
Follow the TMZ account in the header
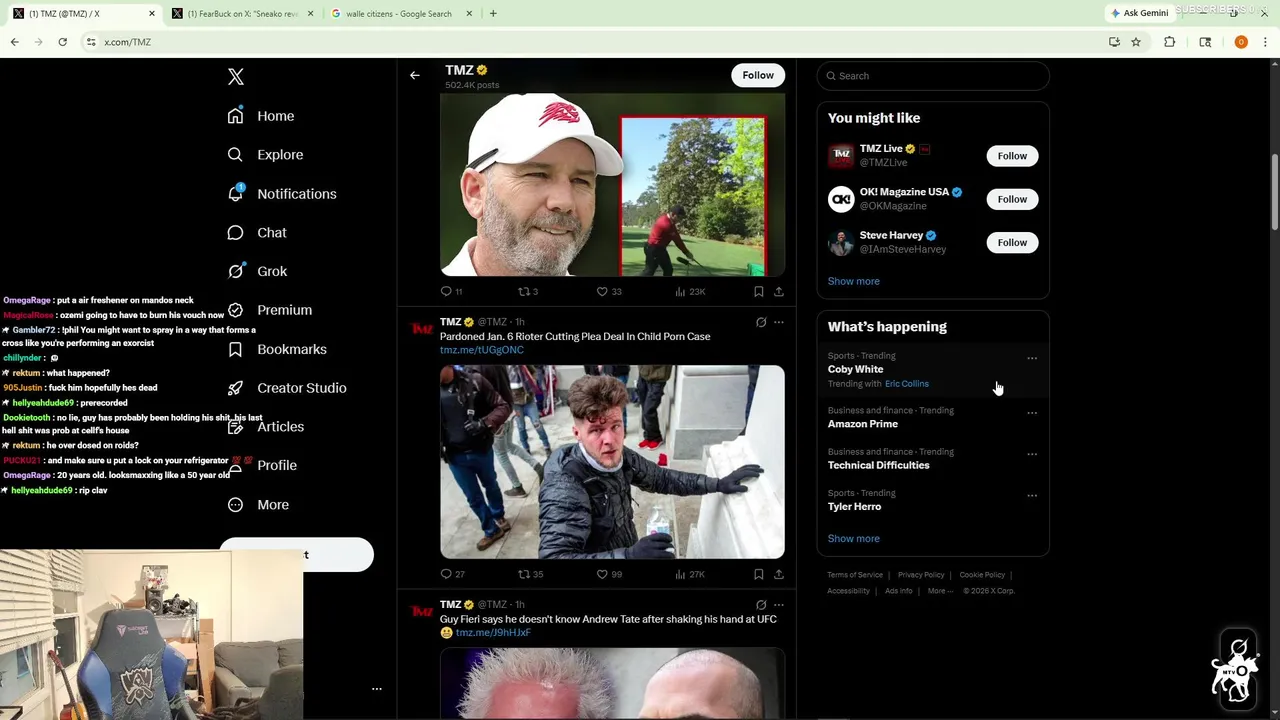tap(758, 75)
